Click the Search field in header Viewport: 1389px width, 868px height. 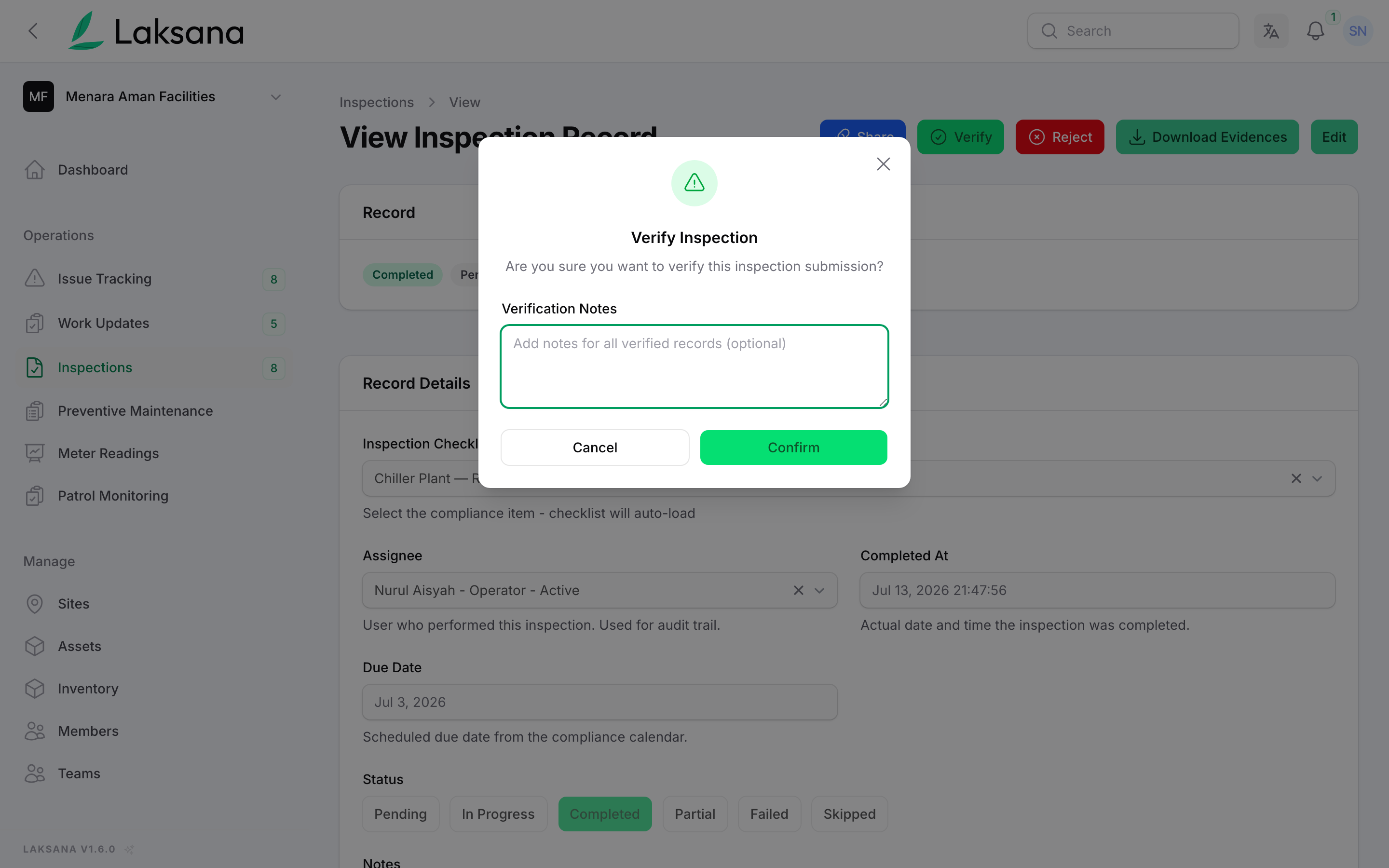click(x=1133, y=31)
